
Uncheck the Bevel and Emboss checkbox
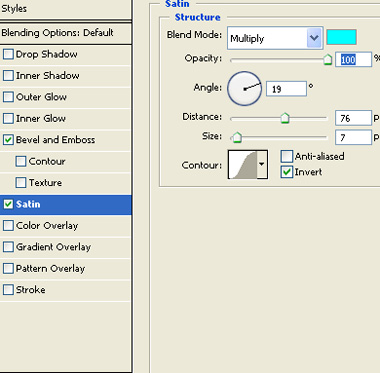(8, 140)
